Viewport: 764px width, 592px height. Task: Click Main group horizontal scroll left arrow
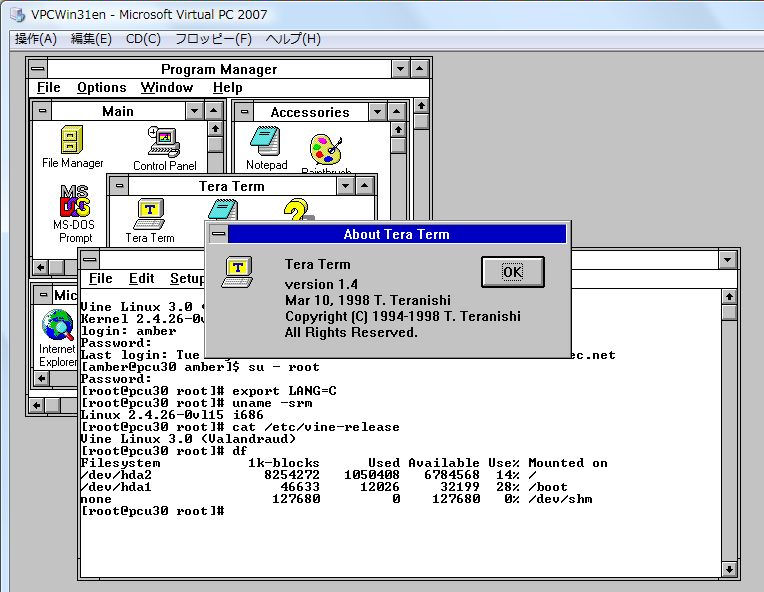pos(41,267)
